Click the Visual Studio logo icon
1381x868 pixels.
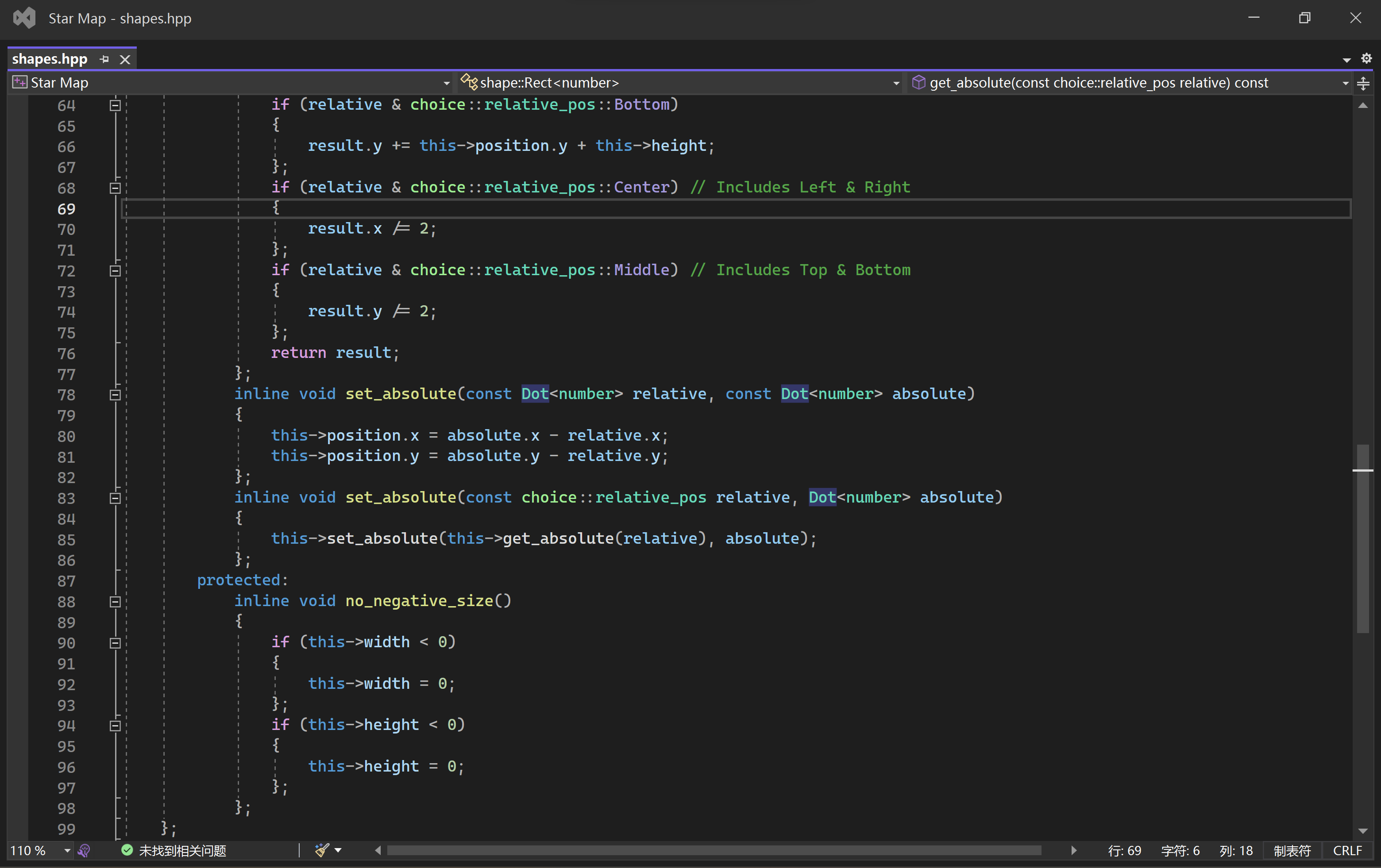point(24,18)
